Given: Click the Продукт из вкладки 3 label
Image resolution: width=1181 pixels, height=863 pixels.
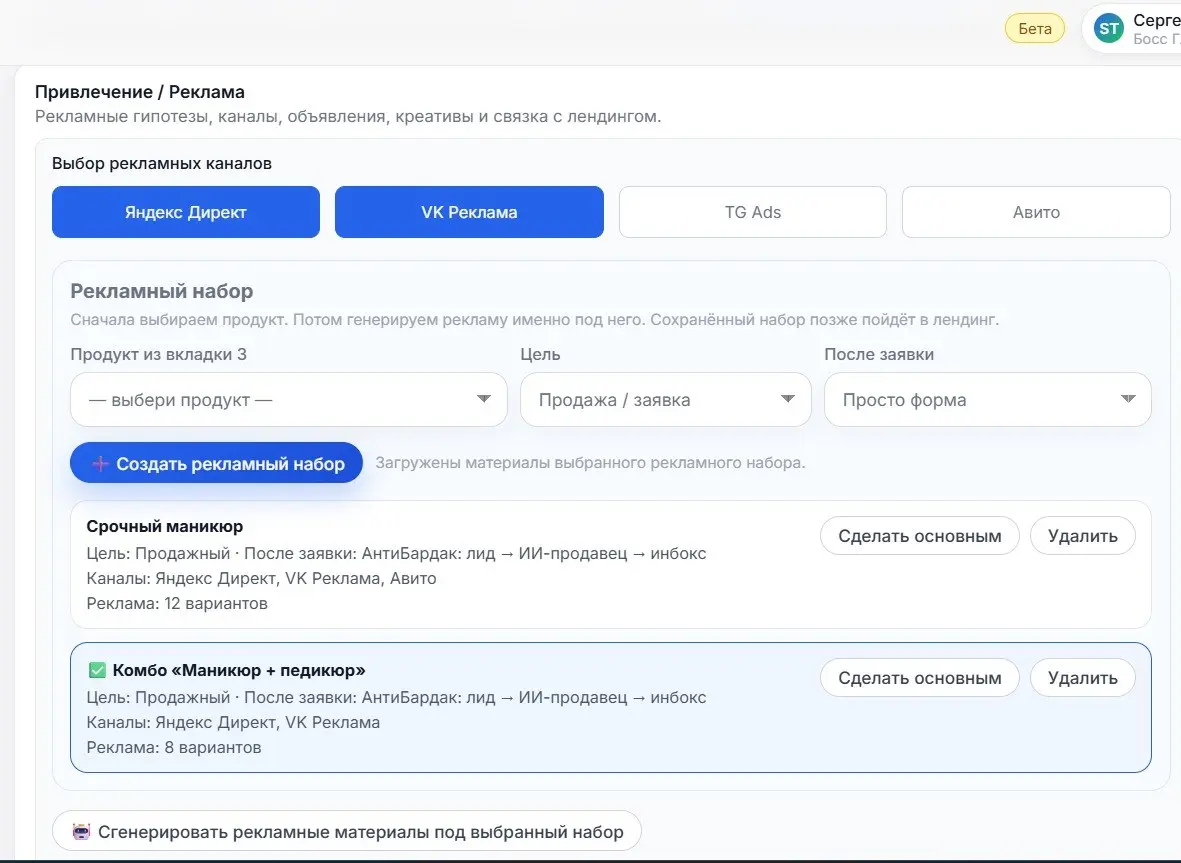Looking at the screenshot, I should pyautogui.click(x=158, y=354).
